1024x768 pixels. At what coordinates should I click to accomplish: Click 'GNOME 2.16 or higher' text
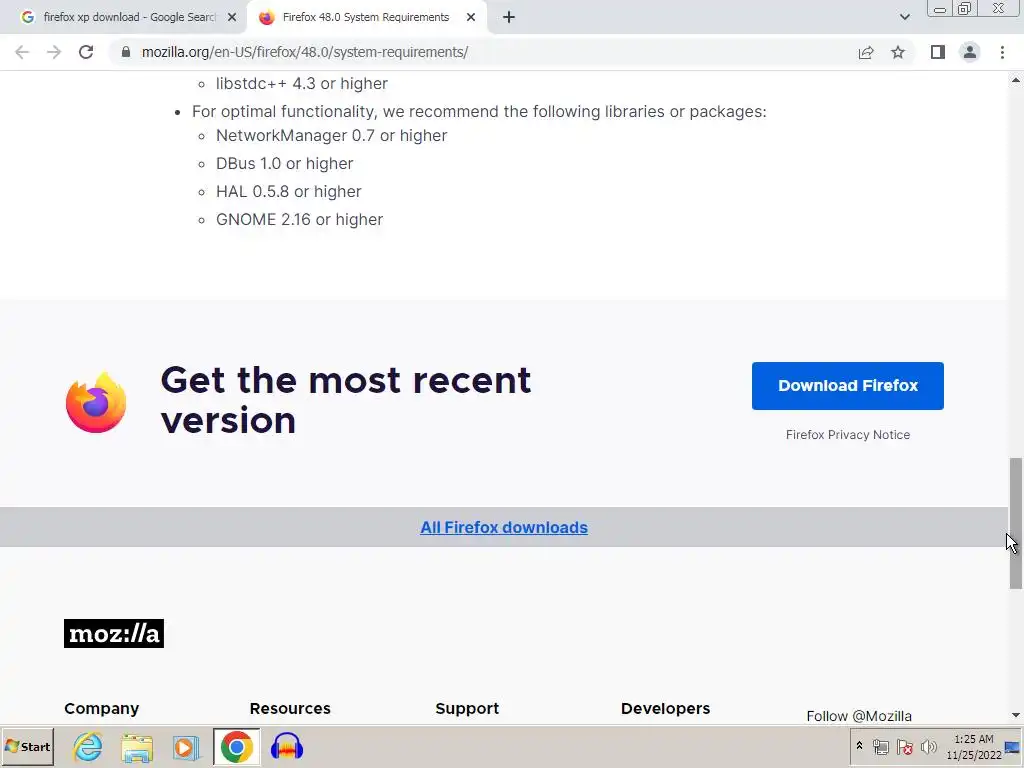click(299, 219)
